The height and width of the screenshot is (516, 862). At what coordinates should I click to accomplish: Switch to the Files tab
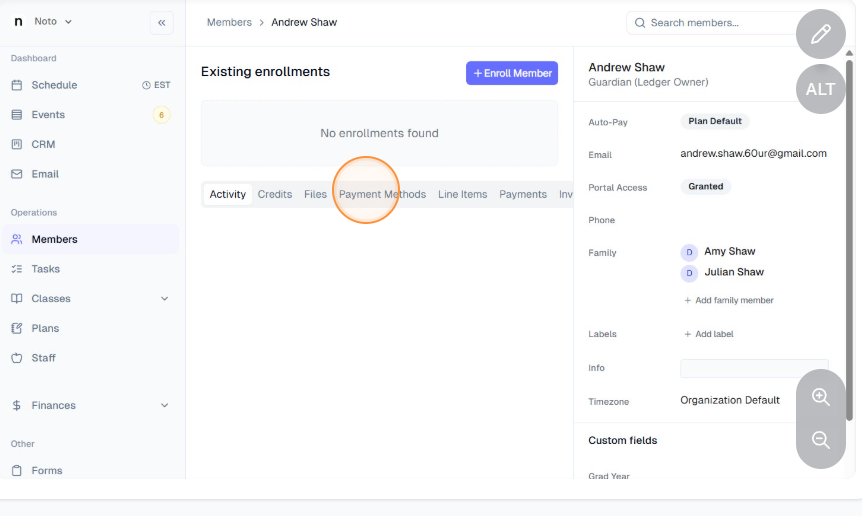tap(316, 195)
